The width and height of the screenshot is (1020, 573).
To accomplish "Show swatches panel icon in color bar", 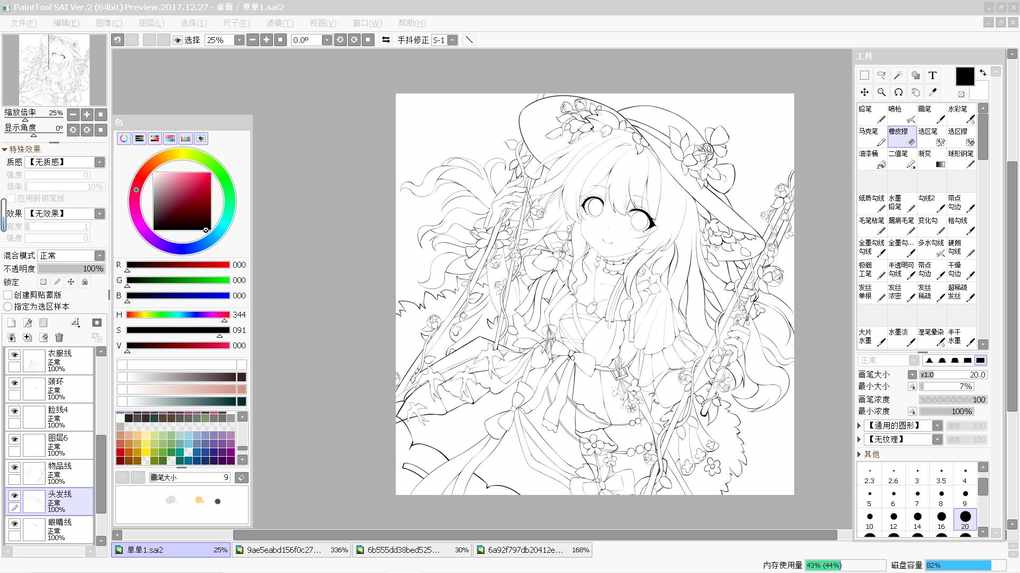I will pyautogui.click(x=185, y=139).
